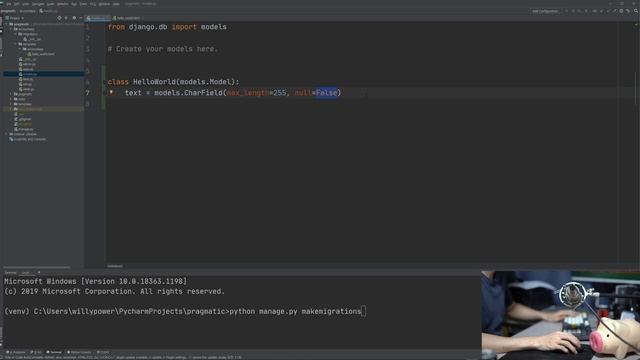Open the Project view dropdown

point(14,18)
